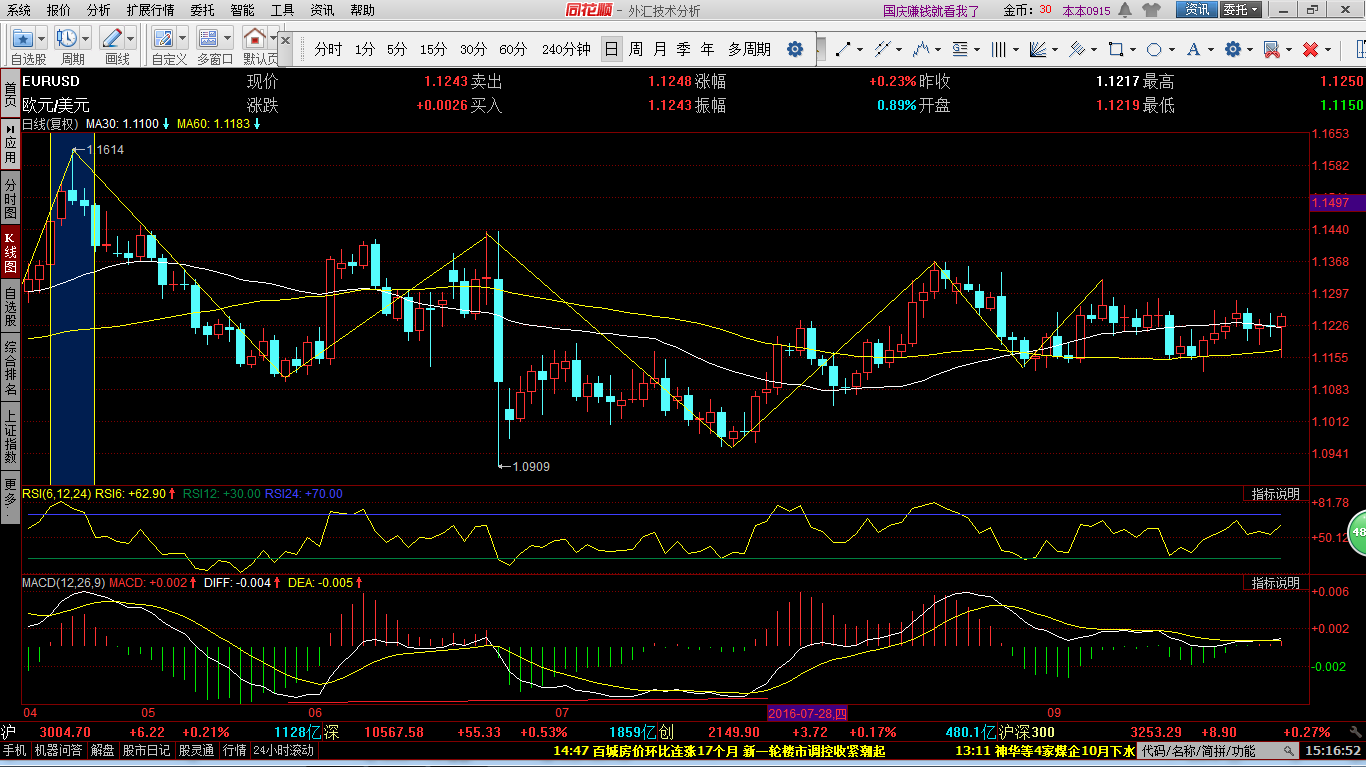Click the eraser bookmark tool icon
The image size is (1366, 767).
1271,49
